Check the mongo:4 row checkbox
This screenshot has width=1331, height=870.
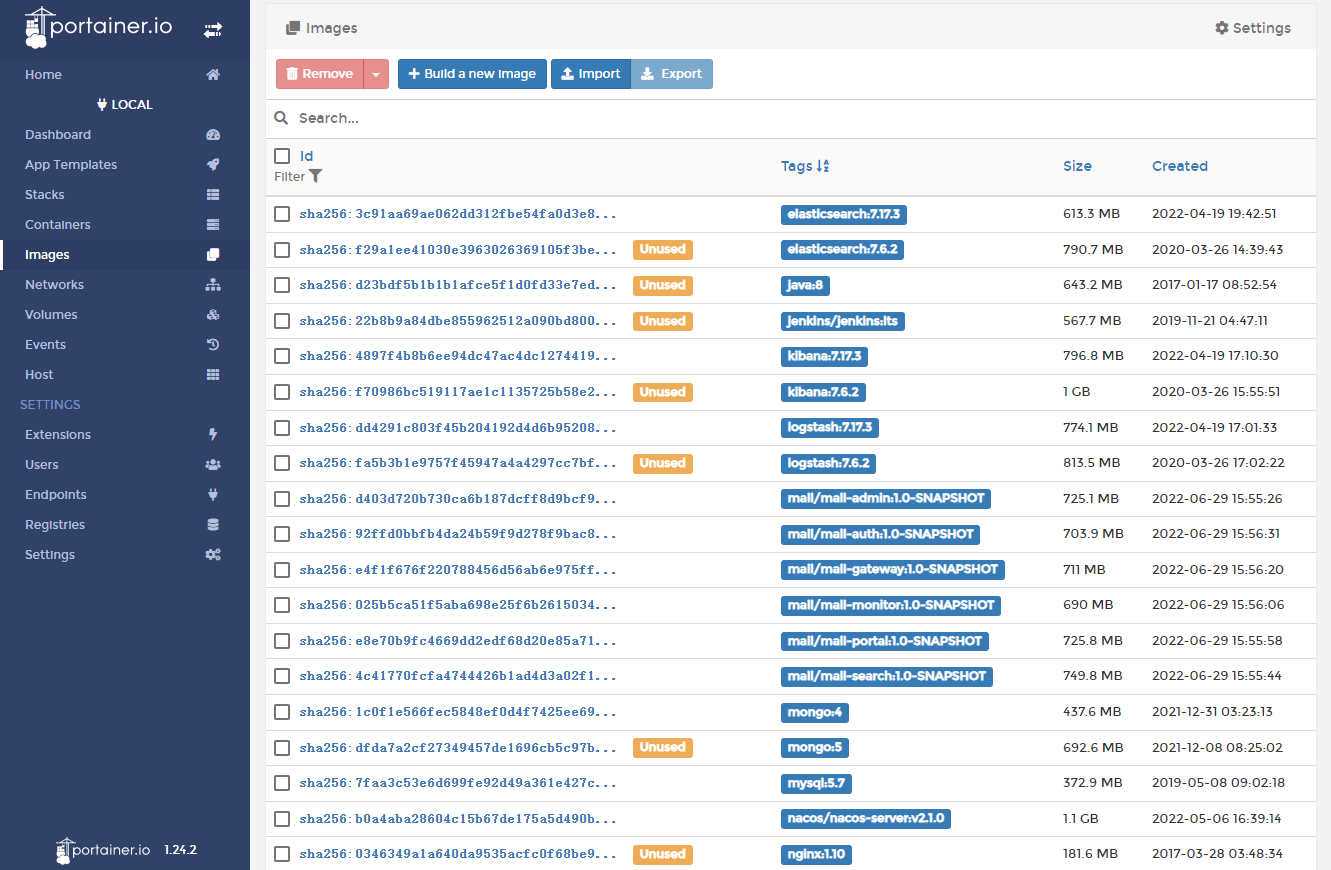(x=282, y=712)
